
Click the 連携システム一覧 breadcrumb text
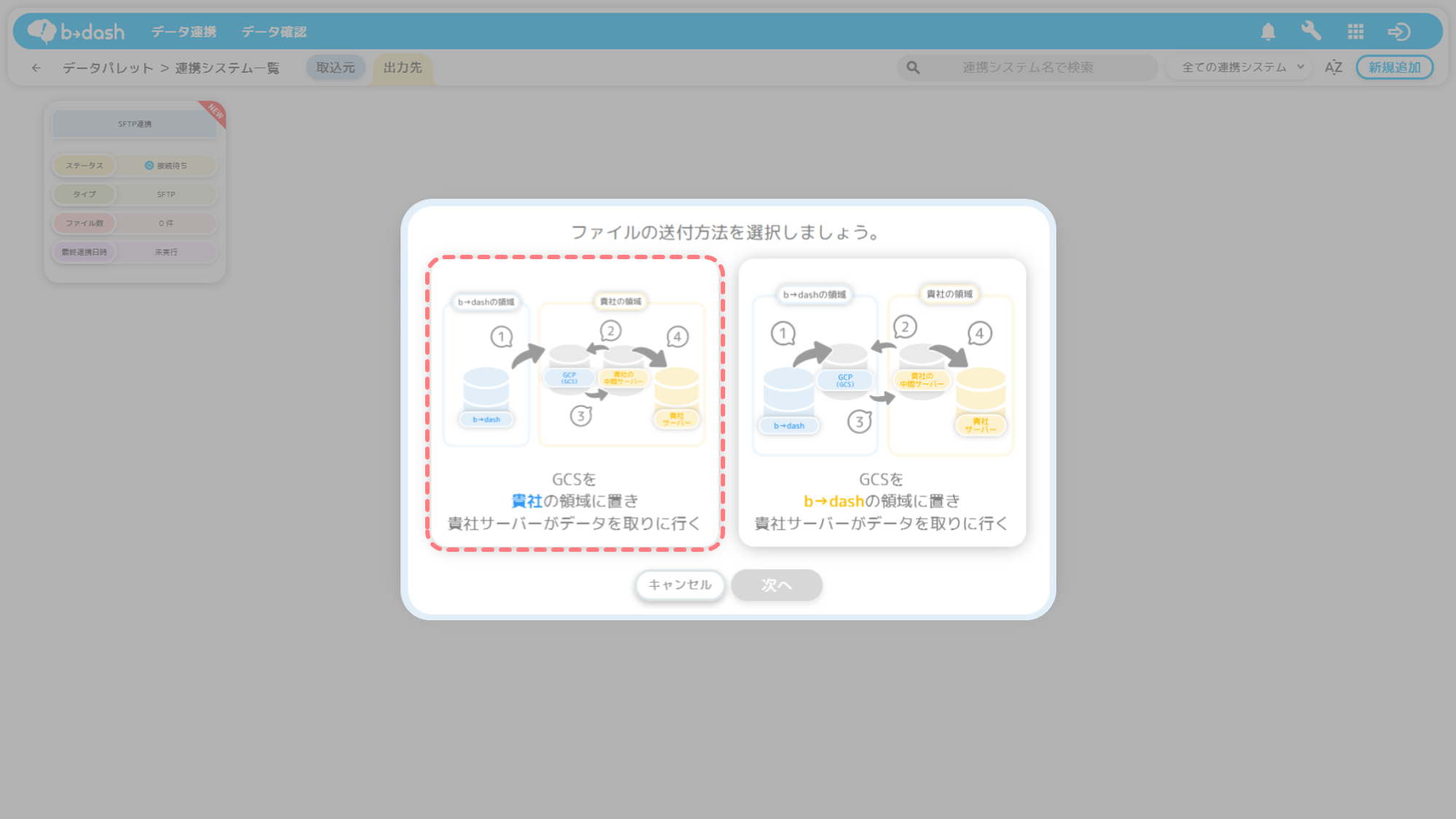227,68
